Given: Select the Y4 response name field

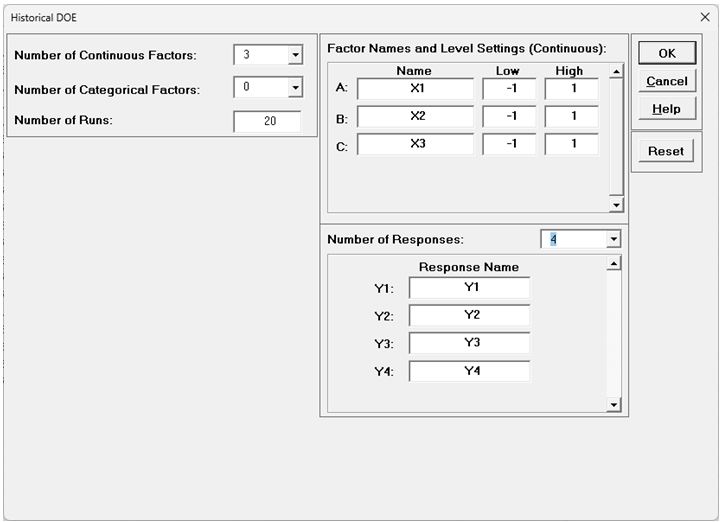Looking at the screenshot, I should pos(469,371).
